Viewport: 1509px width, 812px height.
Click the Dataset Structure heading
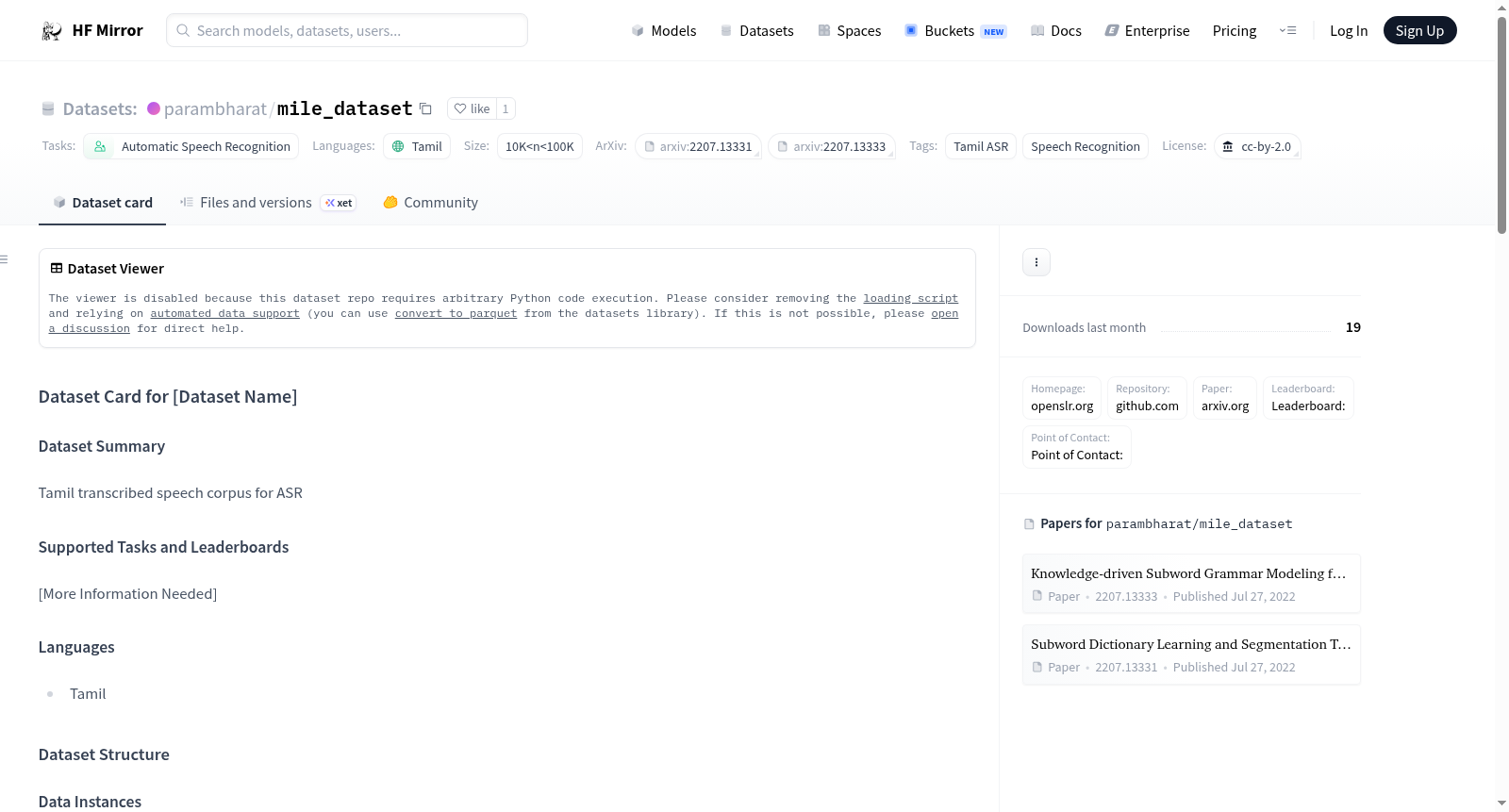tap(104, 754)
